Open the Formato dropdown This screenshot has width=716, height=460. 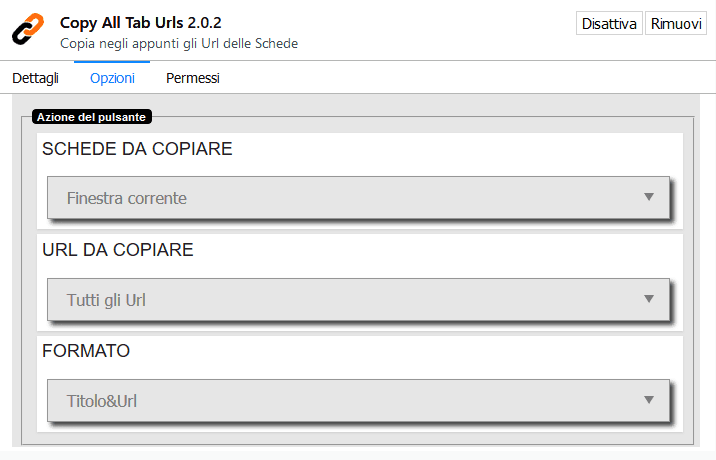[357, 400]
